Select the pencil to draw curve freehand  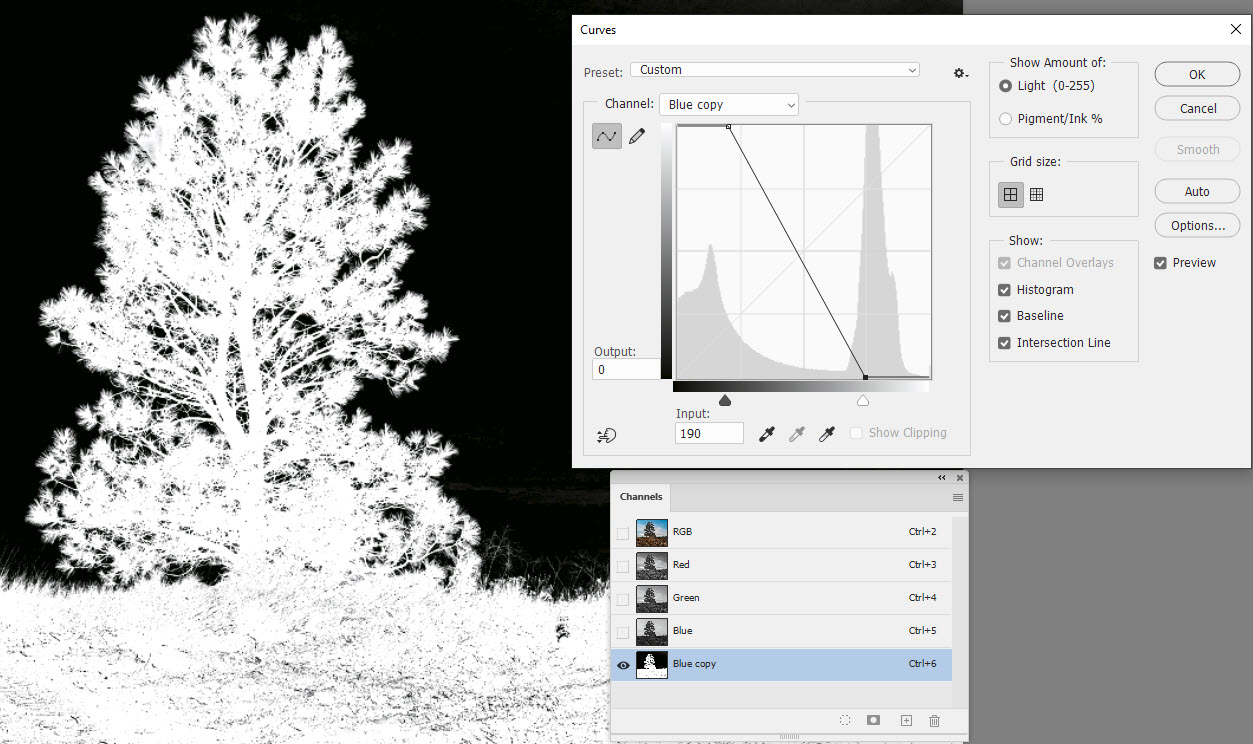pyautogui.click(x=637, y=136)
